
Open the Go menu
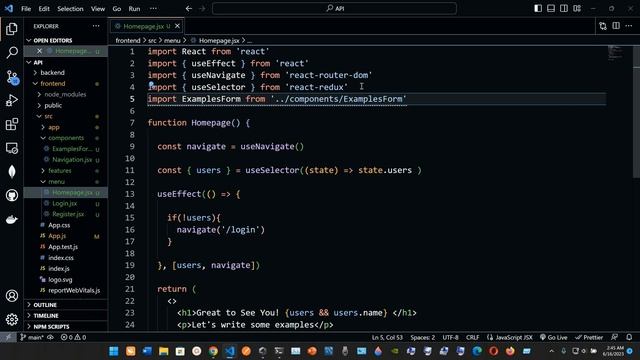pos(117,9)
